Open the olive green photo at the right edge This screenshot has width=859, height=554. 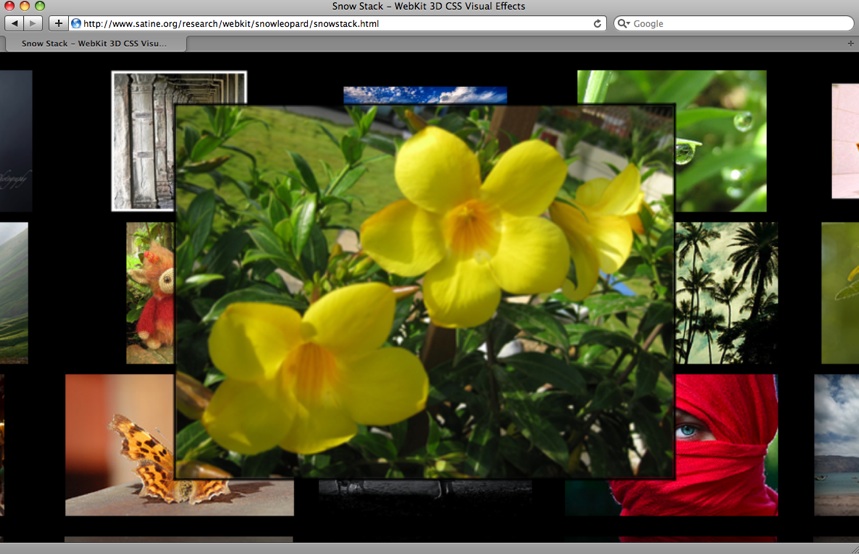[x=840, y=293]
